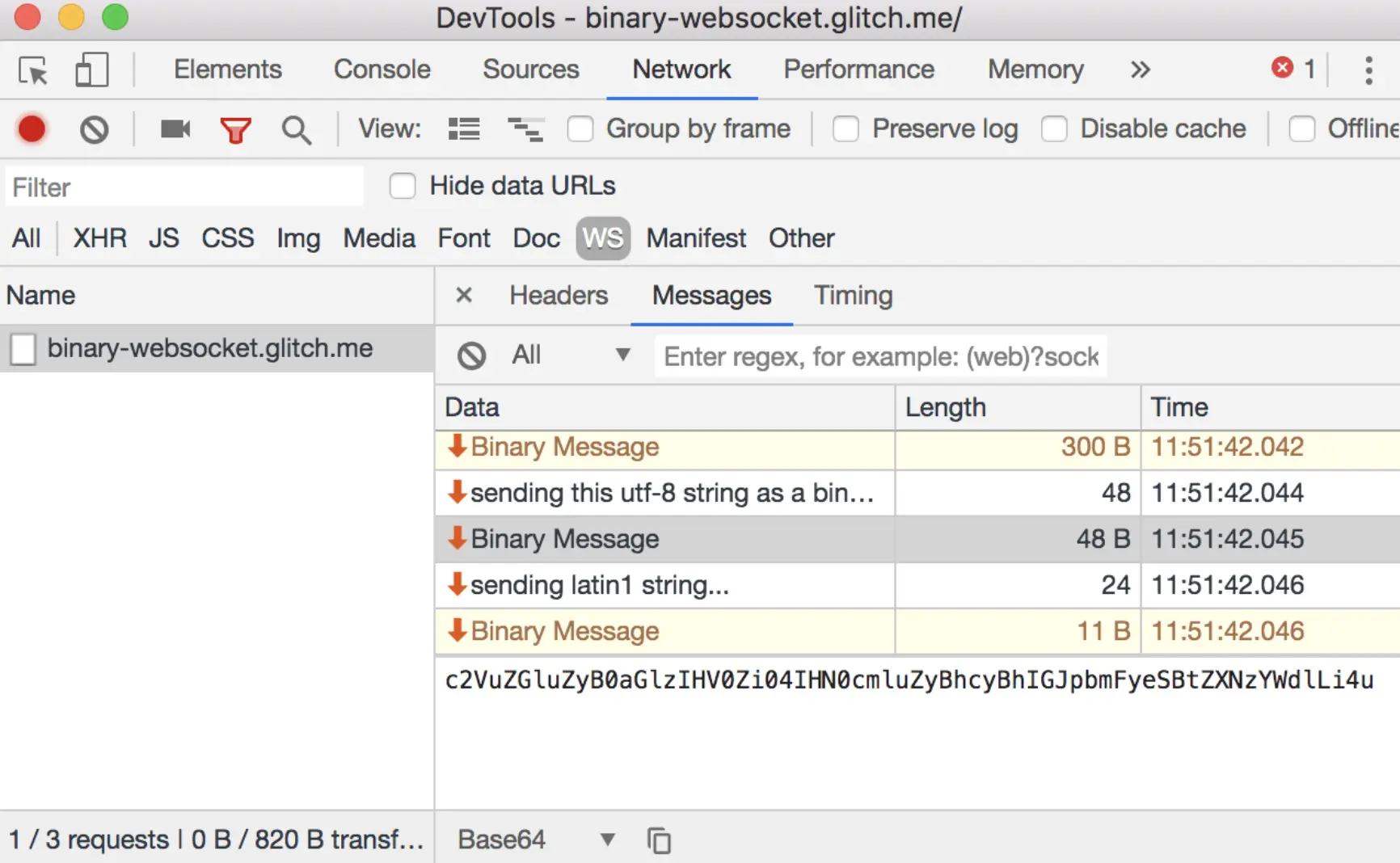Screen dimensions: 1400x863
Task: Copy the Base64 message to clipboard
Action: coord(659,840)
